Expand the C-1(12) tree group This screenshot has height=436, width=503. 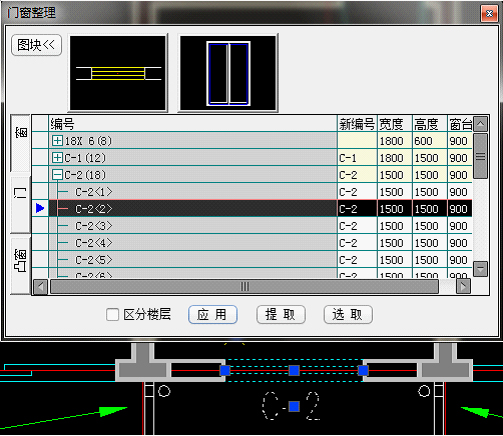(57, 158)
